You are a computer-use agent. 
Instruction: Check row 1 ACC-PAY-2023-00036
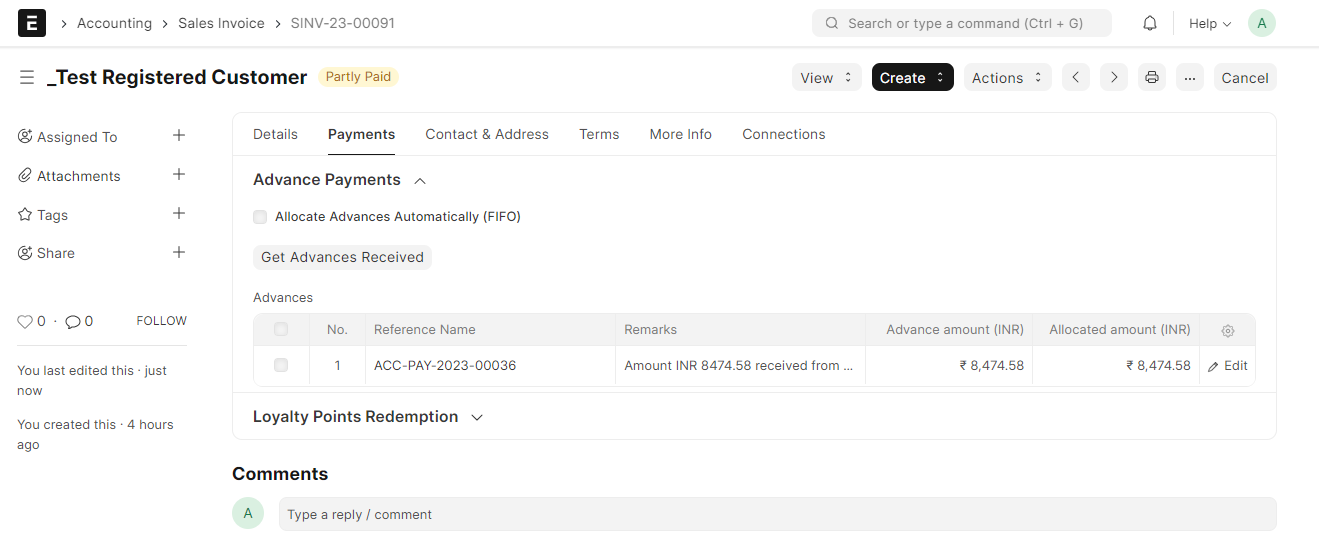(281, 365)
